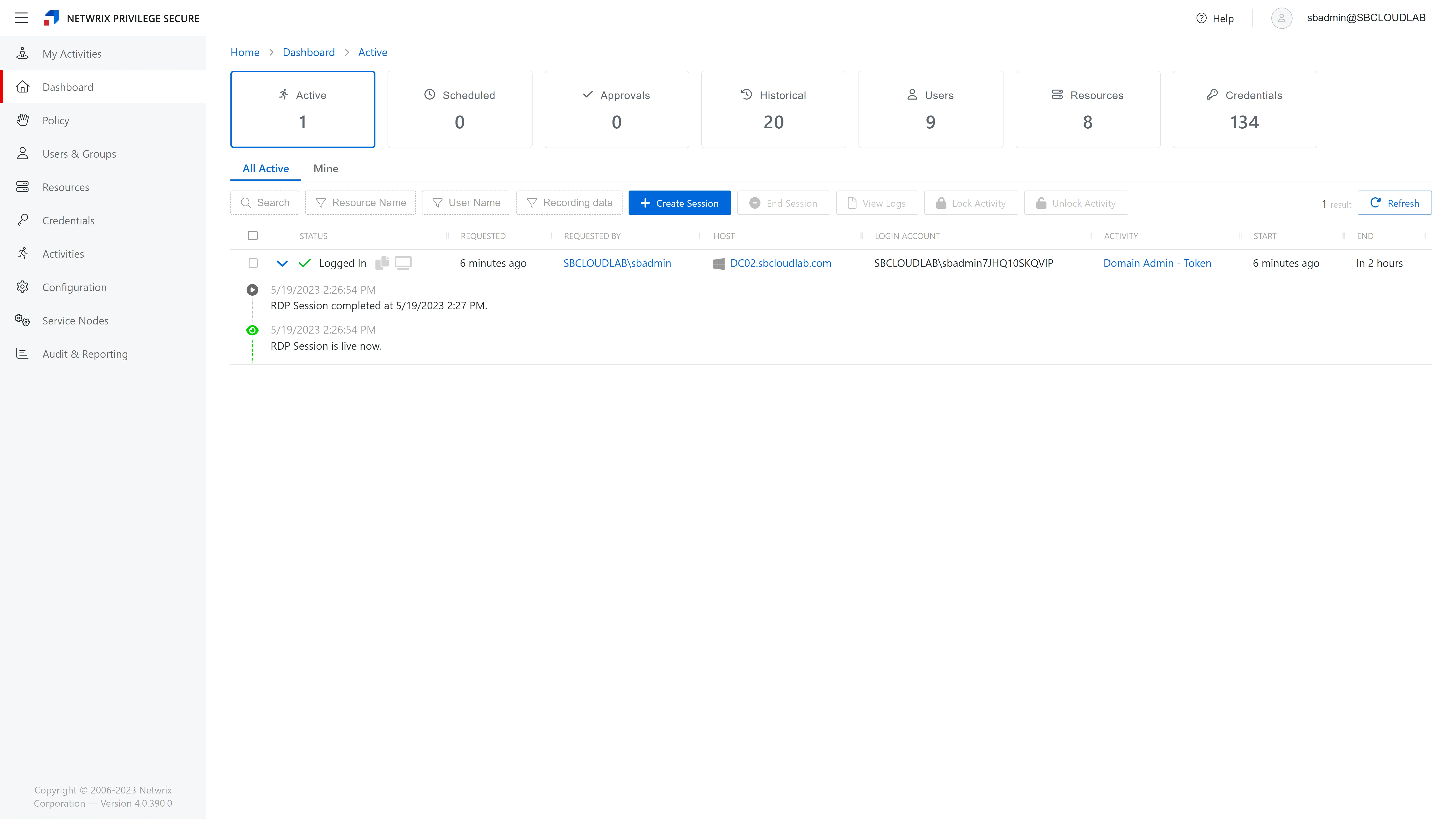The width and height of the screenshot is (1456, 819).
Task: Click Create Session button
Action: (679, 203)
